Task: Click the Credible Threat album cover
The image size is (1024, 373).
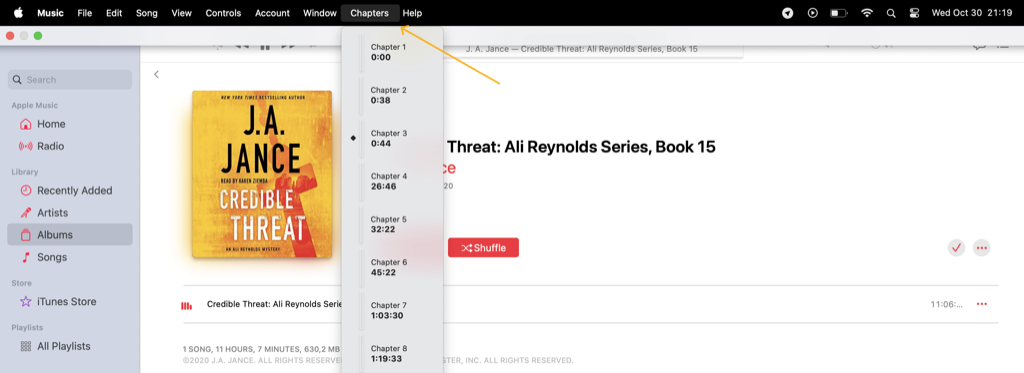Action: point(262,174)
